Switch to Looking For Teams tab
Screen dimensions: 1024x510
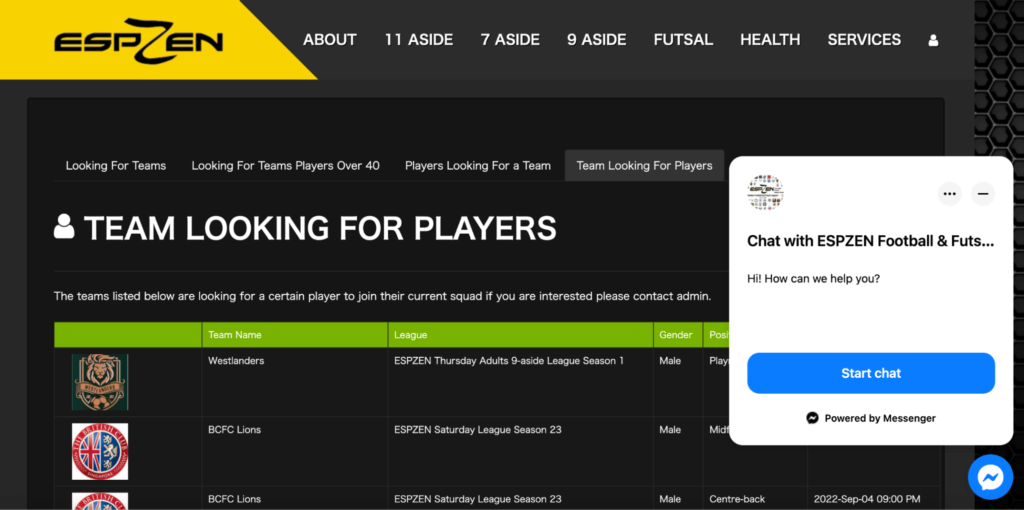click(116, 166)
